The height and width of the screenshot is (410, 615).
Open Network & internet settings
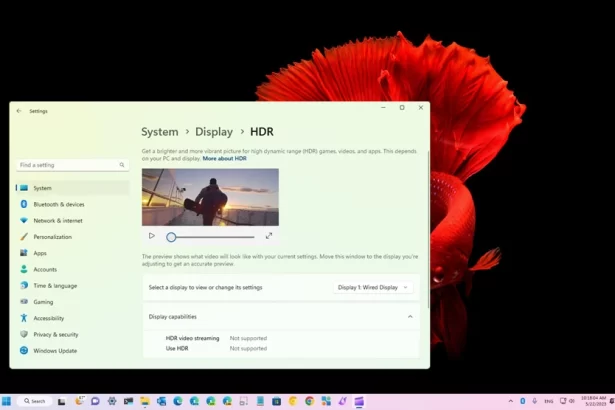[58, 220]
